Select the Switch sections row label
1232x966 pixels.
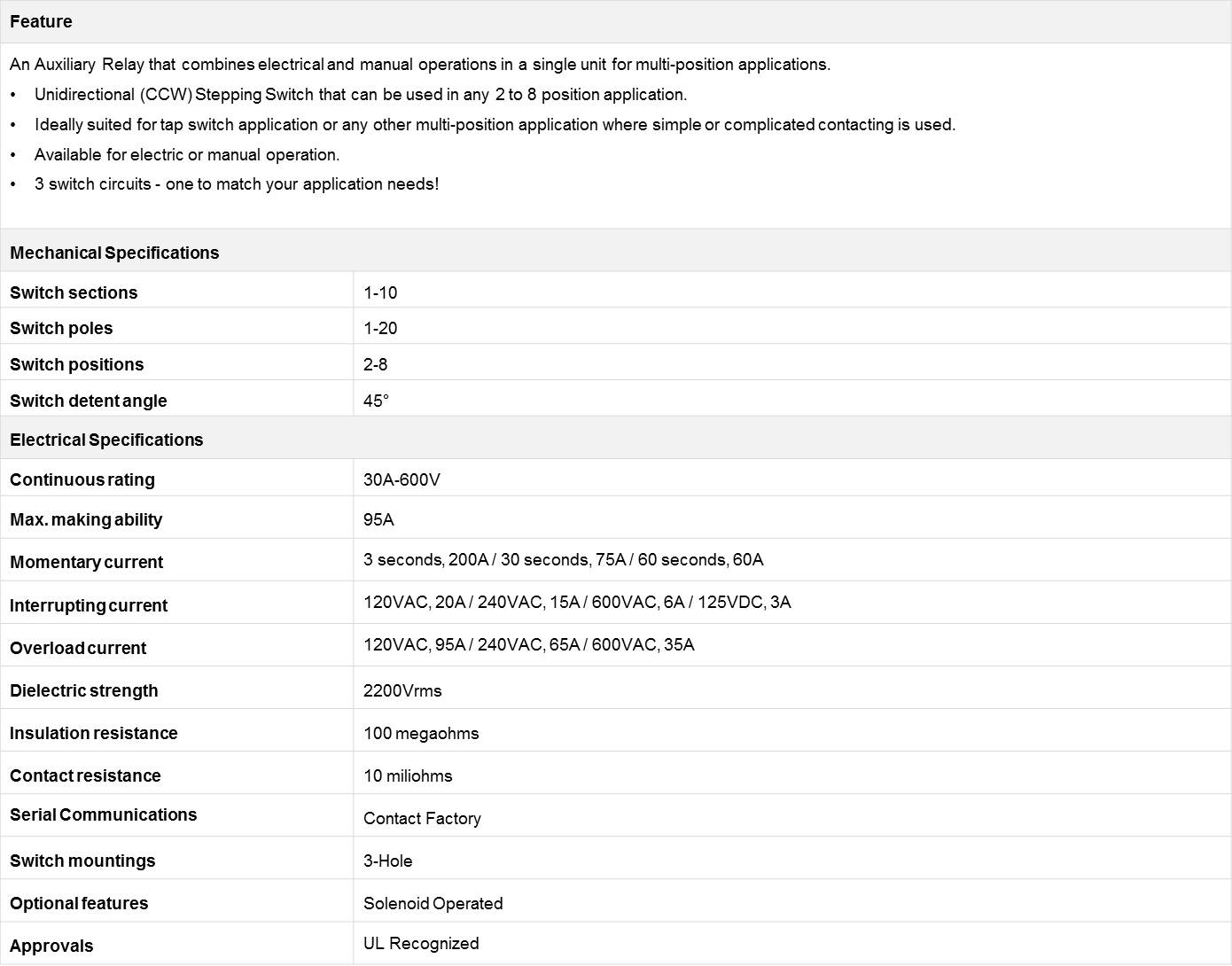point(74,292)
